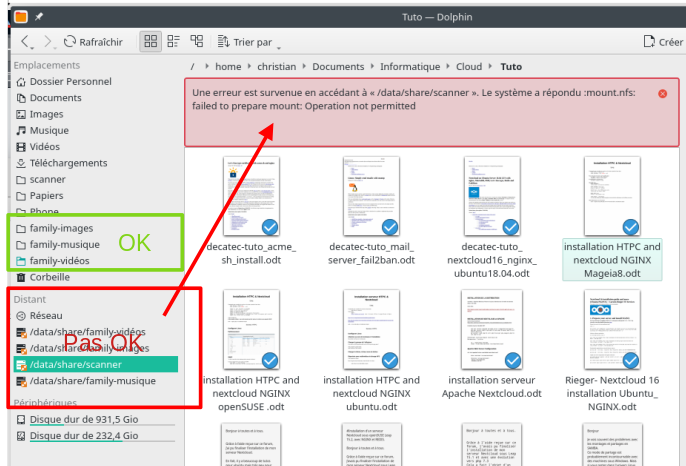Select /data/share/family-musique remote share
686x466 pixels.
coord(95,381)
